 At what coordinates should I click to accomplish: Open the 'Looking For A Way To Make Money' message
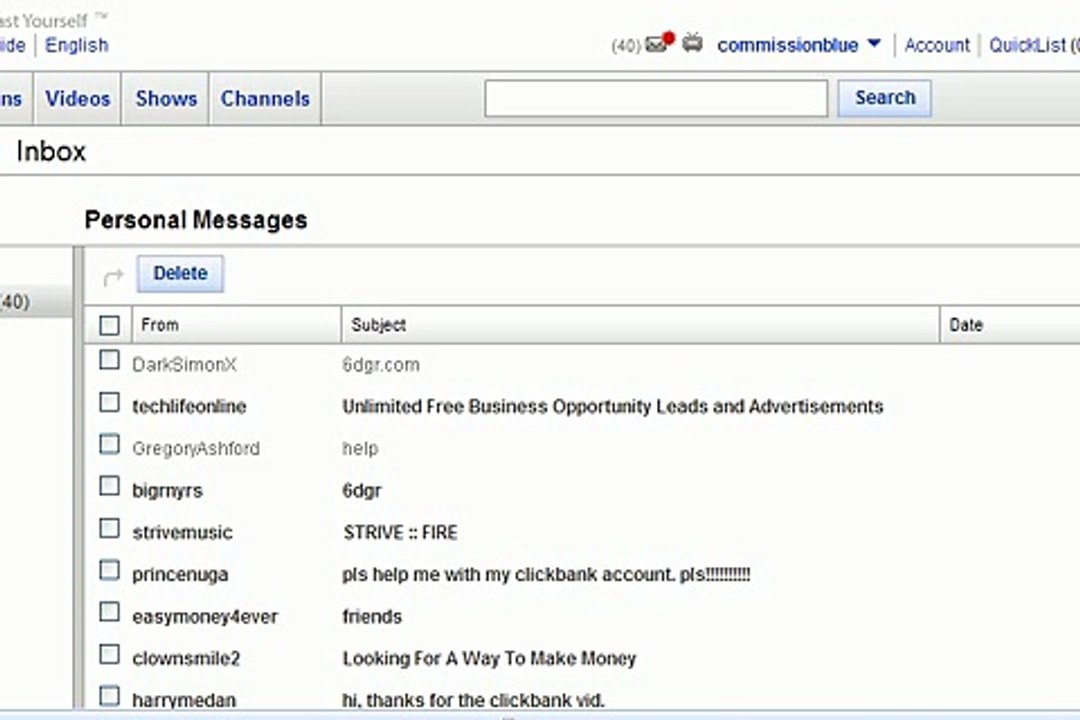pyautogui.click(x=489, y=659)
